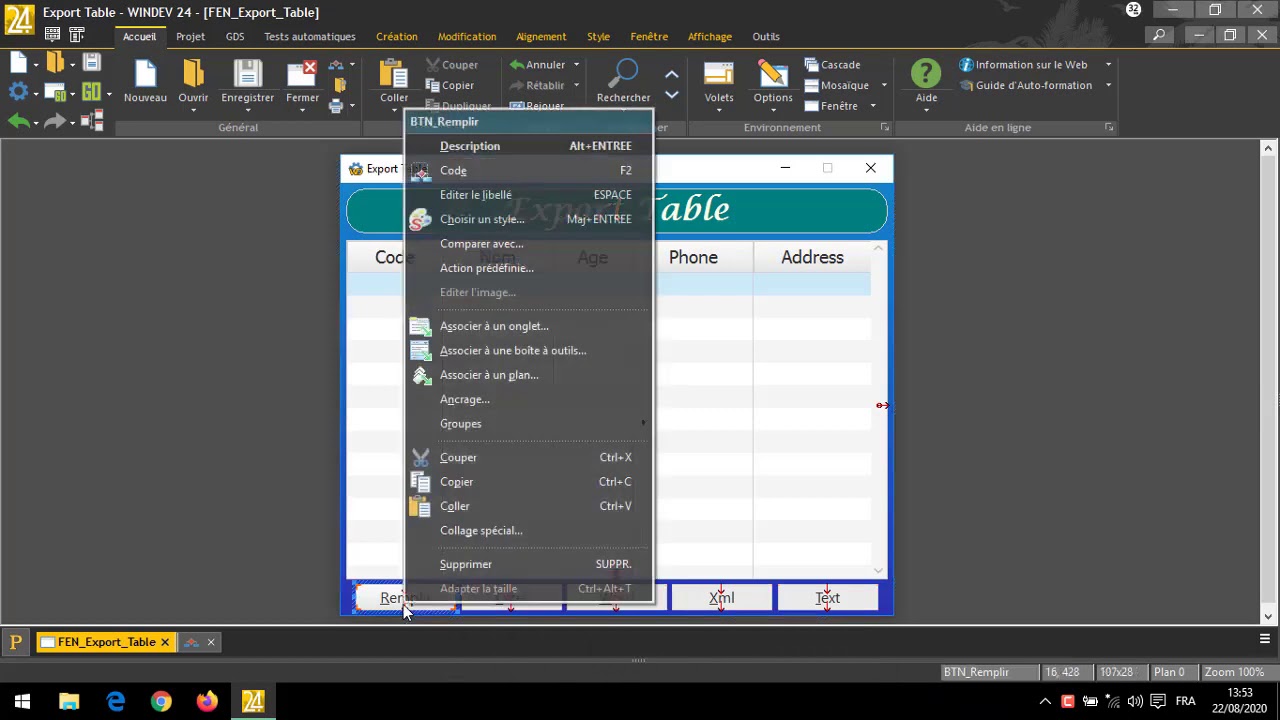
Task: Click the Enregistrer save icon
Action: tap(247, 74)
